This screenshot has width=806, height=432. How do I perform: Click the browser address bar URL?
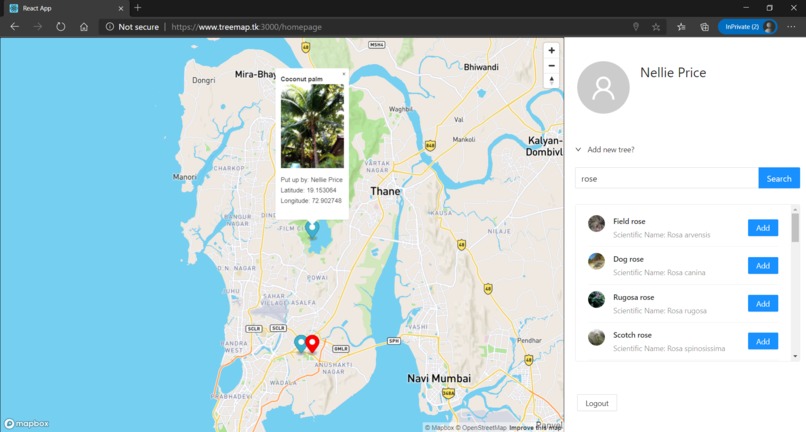(246, 27)
